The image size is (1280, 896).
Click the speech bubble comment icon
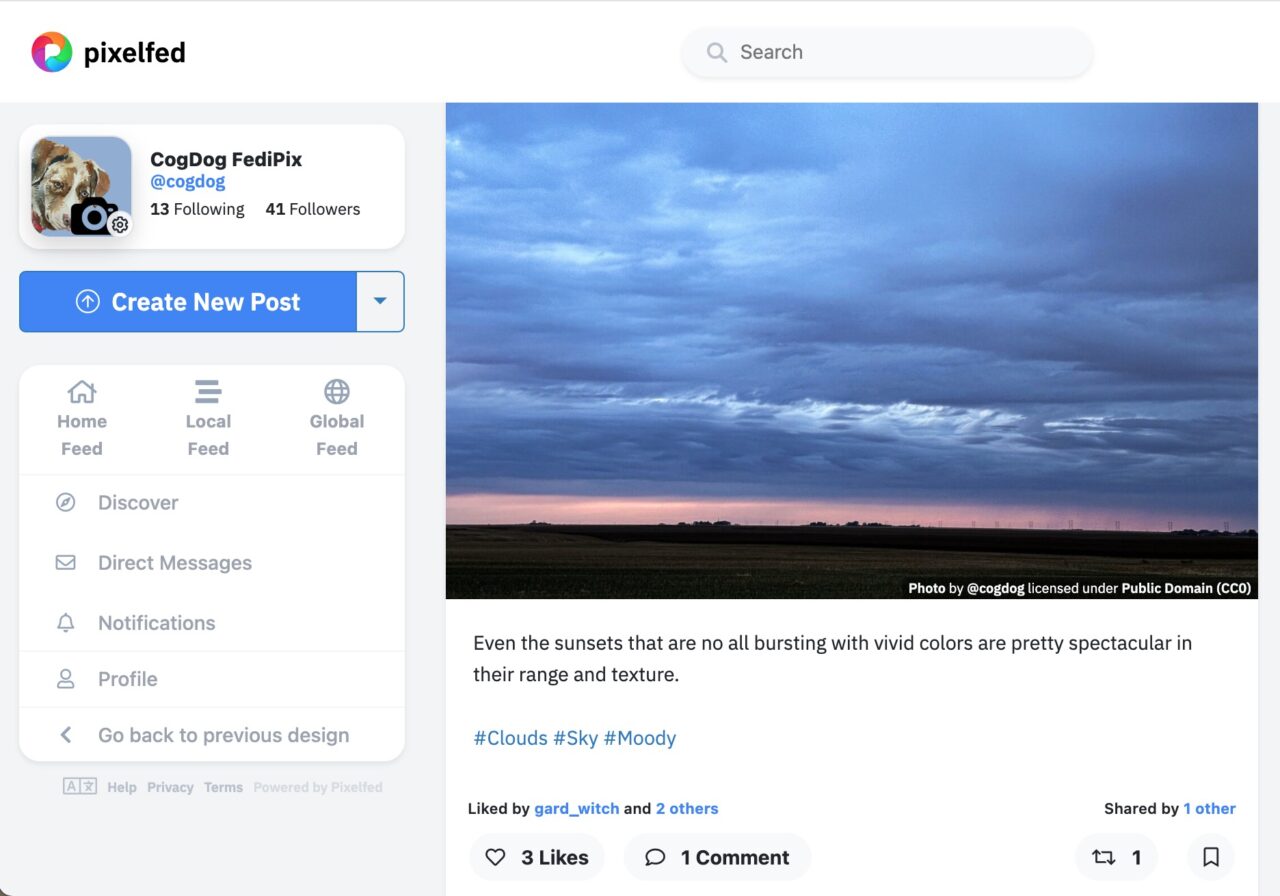coord(655,857)
